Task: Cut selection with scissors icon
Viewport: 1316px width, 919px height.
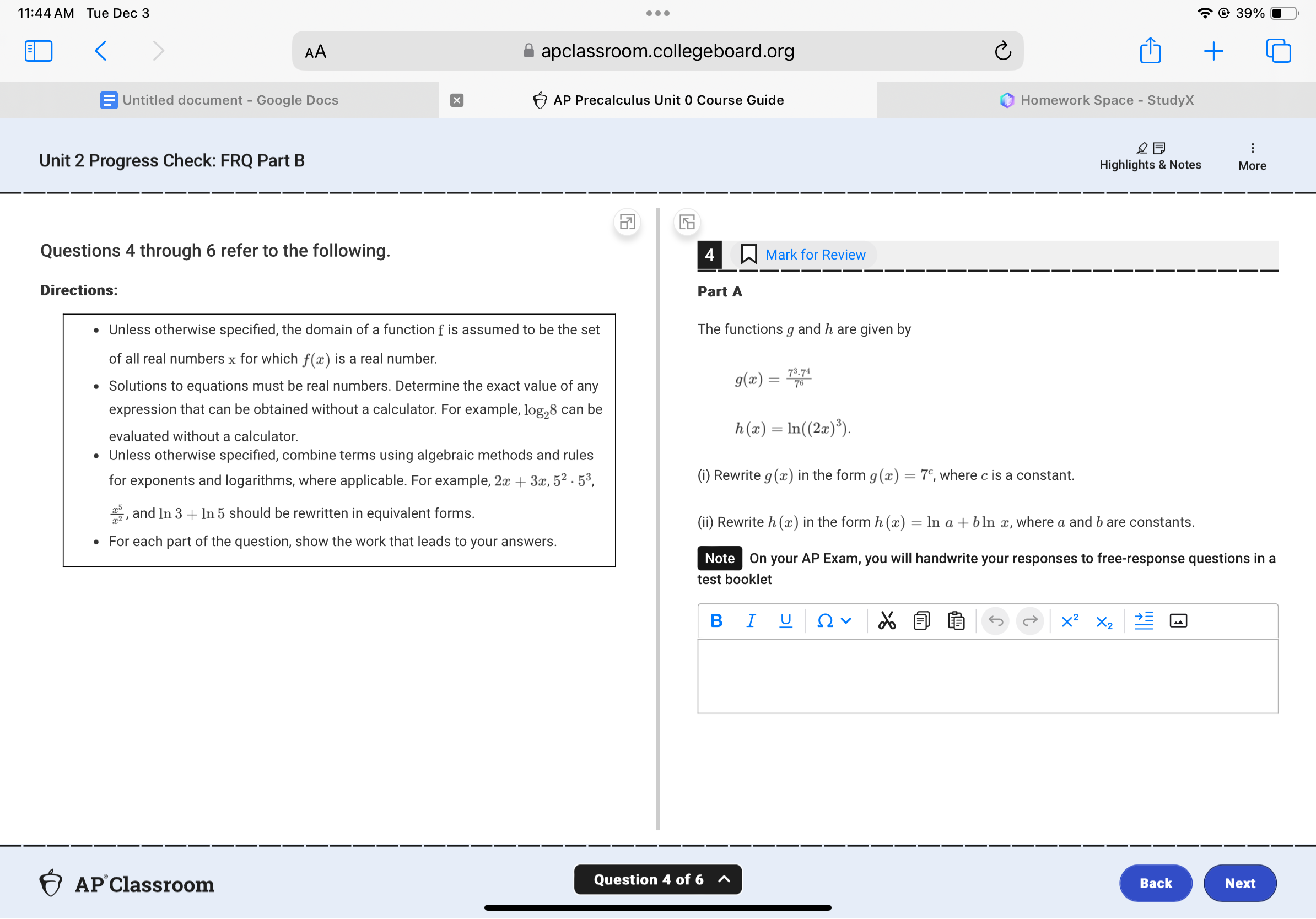Action: pyautogui.click(x=886, y=620)
